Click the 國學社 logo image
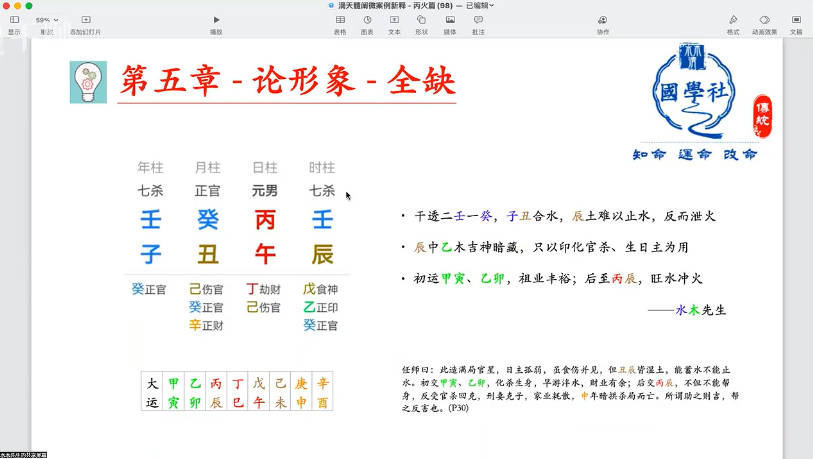The height and width of the screenshot is (459, 813). click(697, 93)
